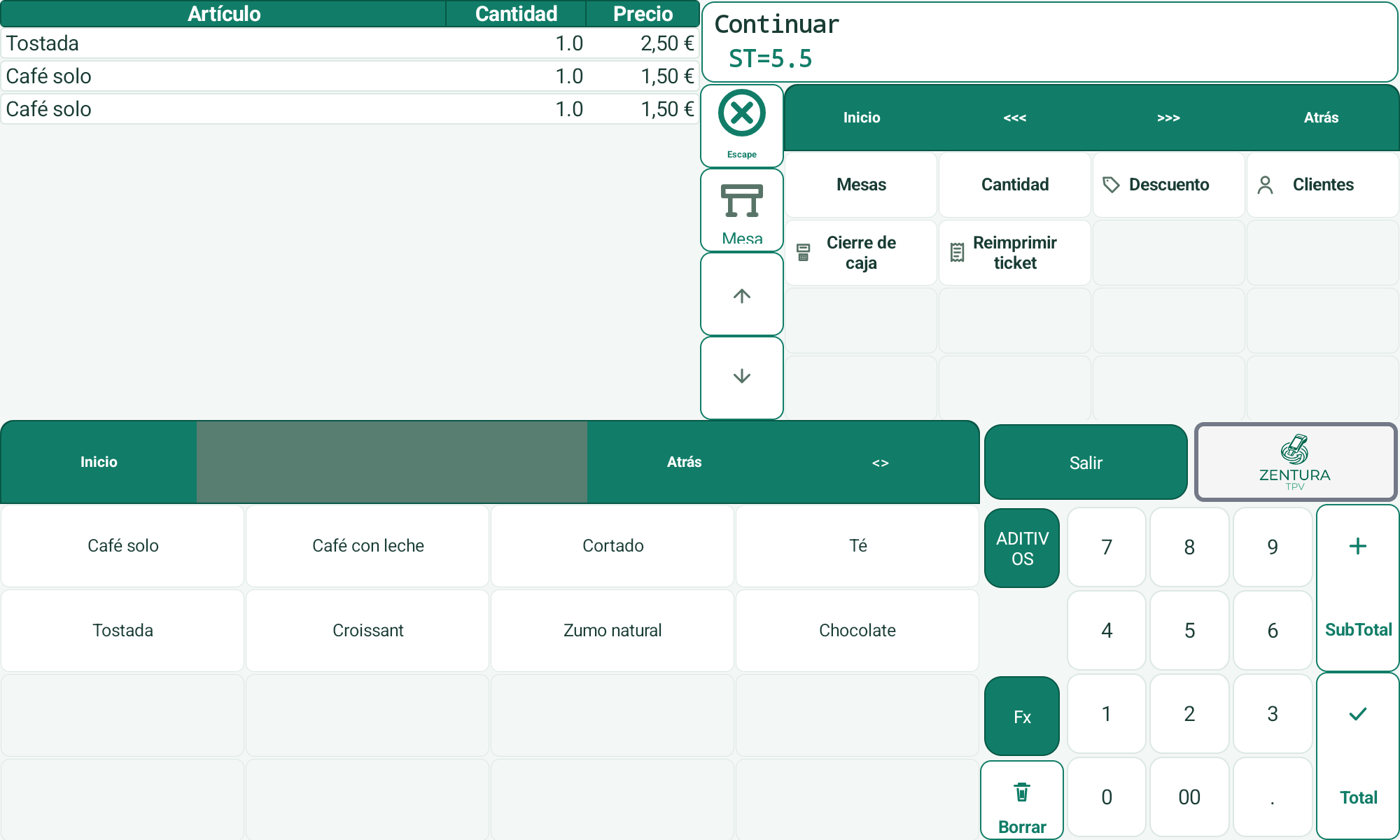Click the down arrow to move selection down
Viewport: 1400px width, 840px height.
point(741,377)
